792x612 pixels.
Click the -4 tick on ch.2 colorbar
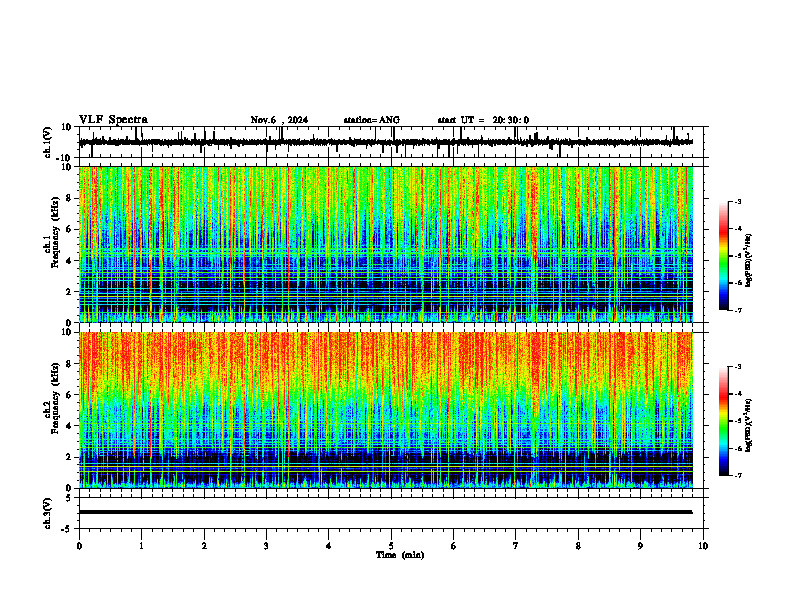point(738,394)
